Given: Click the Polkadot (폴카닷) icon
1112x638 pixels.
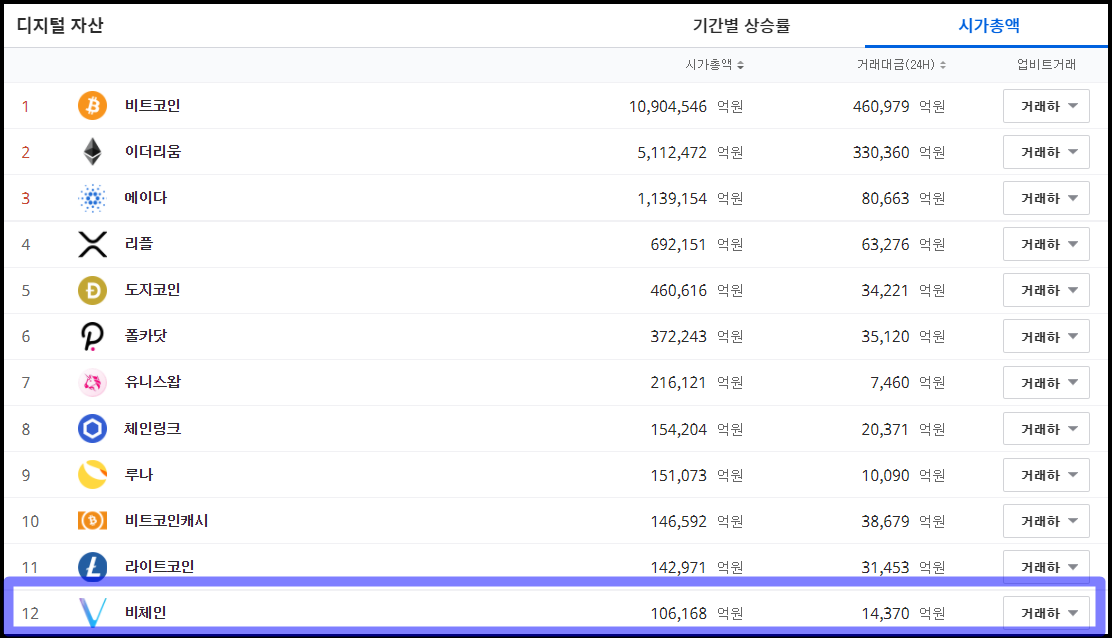Looking at the screenshot, I should coord(92,336).
